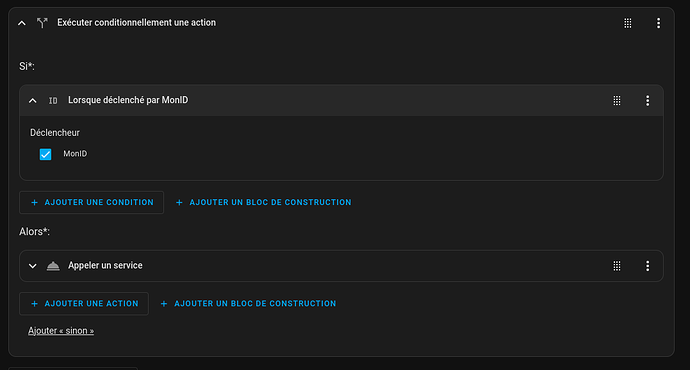Viewport: 690px width, 370px height.
Task: Open the three-dot menu of Appeler un service
Action: [x=647, y=266]
